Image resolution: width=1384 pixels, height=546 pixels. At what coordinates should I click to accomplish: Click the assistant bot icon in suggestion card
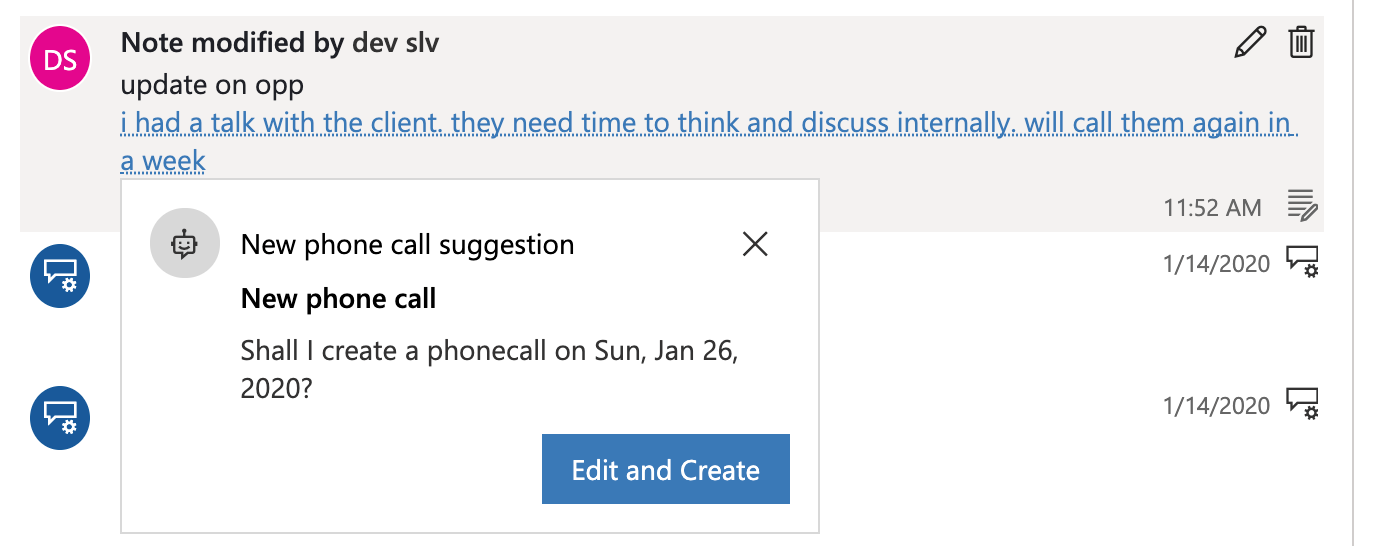coord(184,244)
